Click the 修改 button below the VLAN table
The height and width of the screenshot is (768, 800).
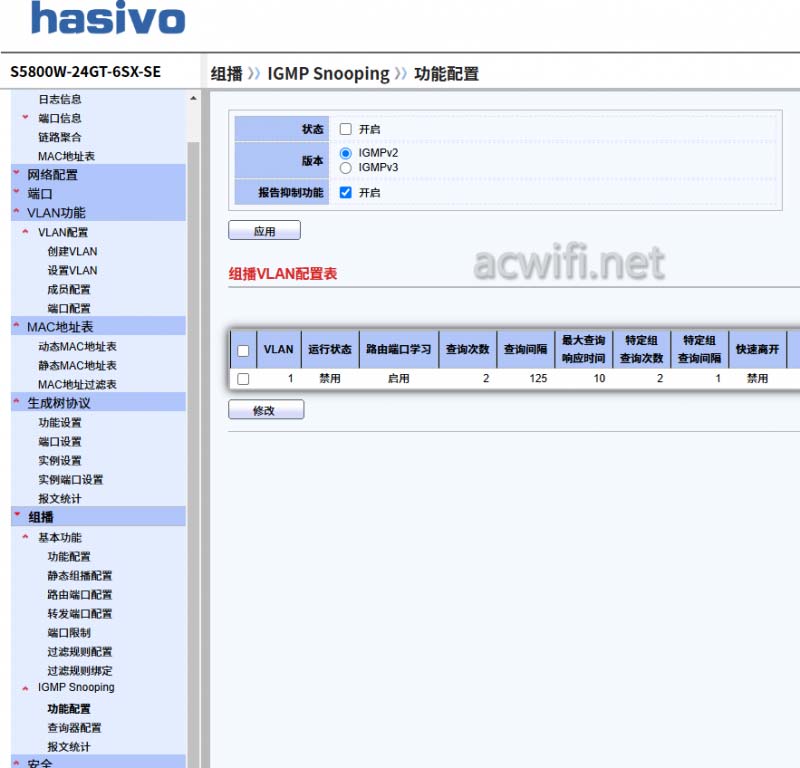coord(265,409)
